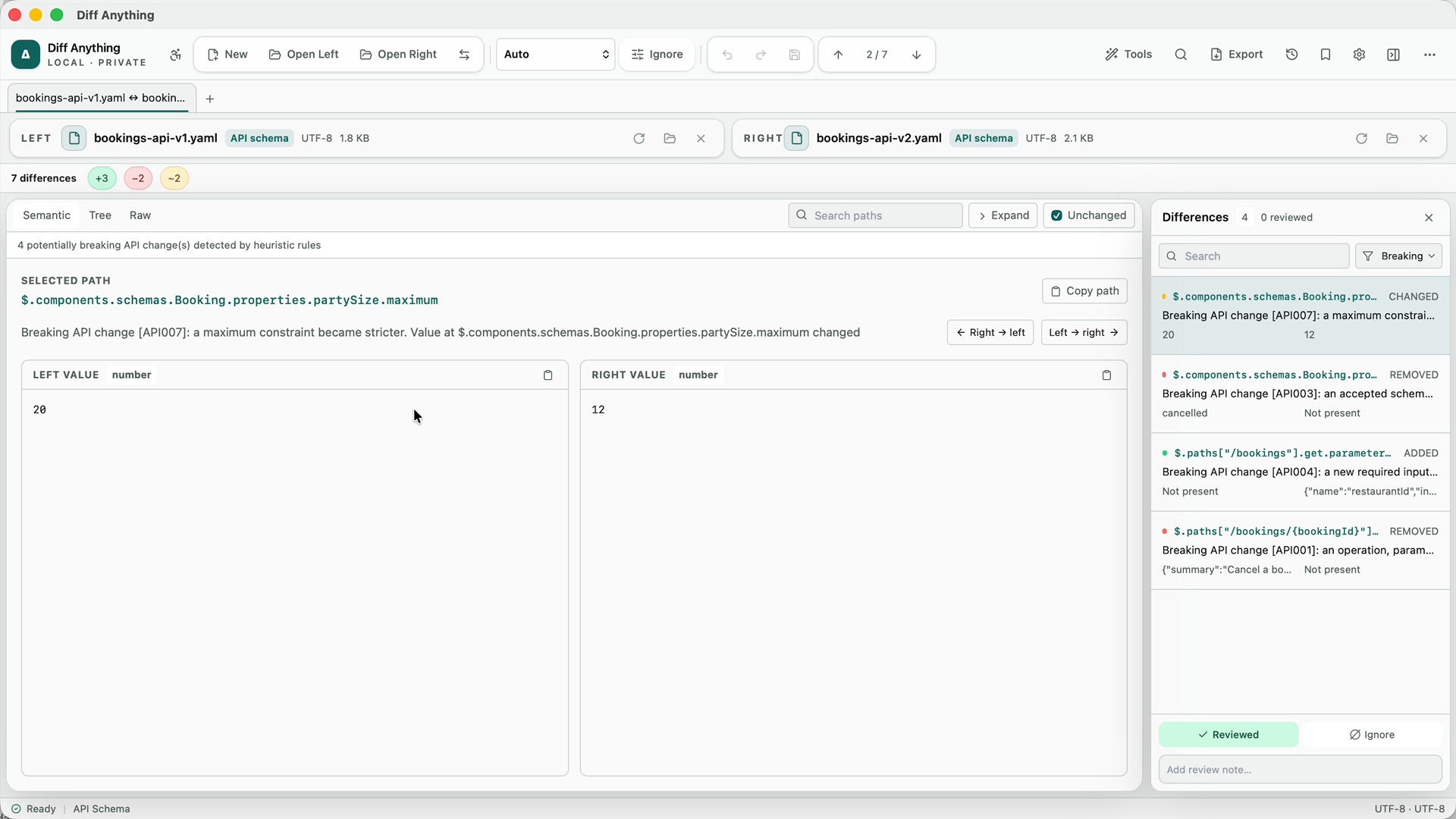Click the swap sides icon in toolbar

(x=464, y=55)
